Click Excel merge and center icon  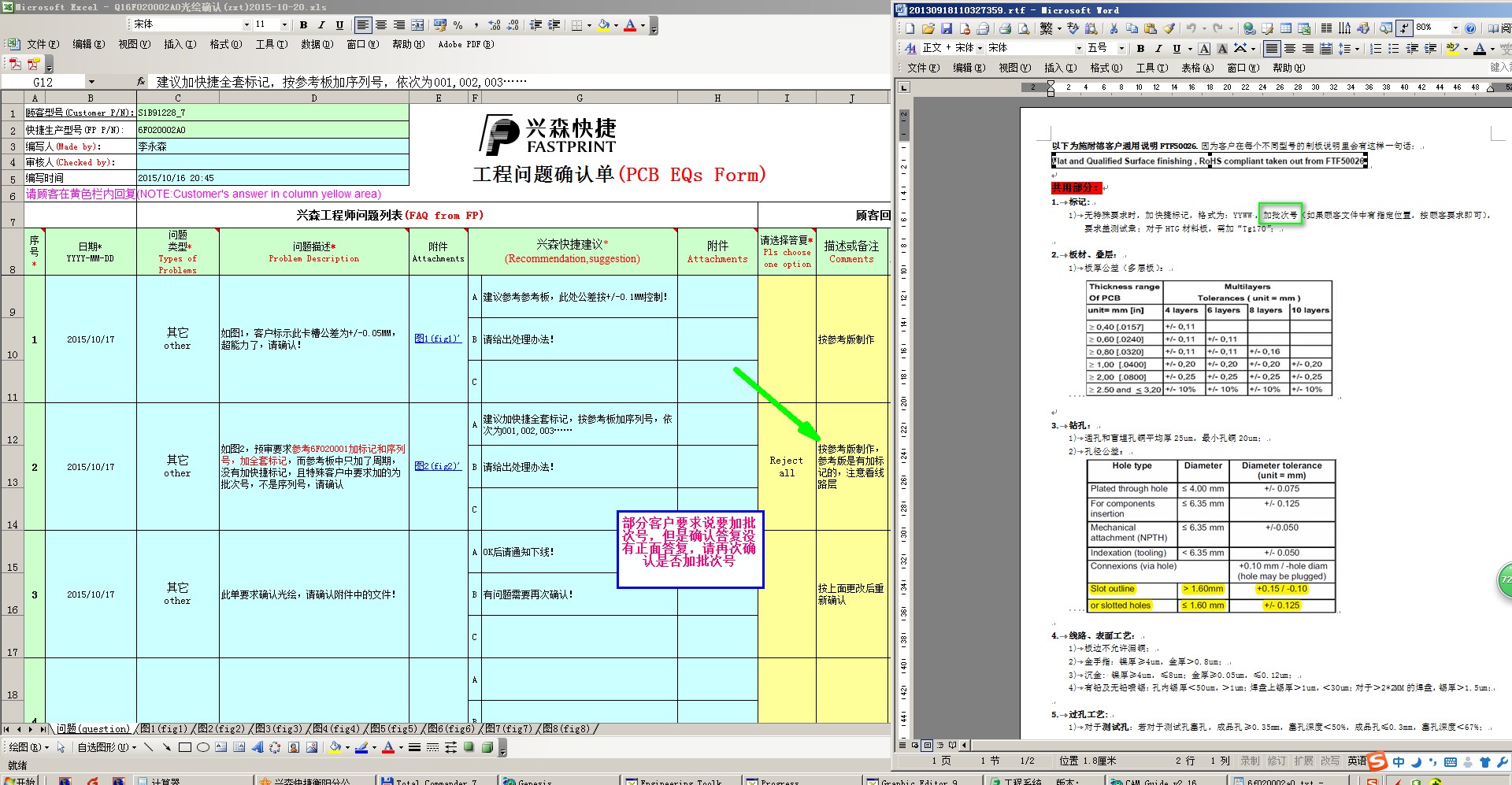(417, 25)
